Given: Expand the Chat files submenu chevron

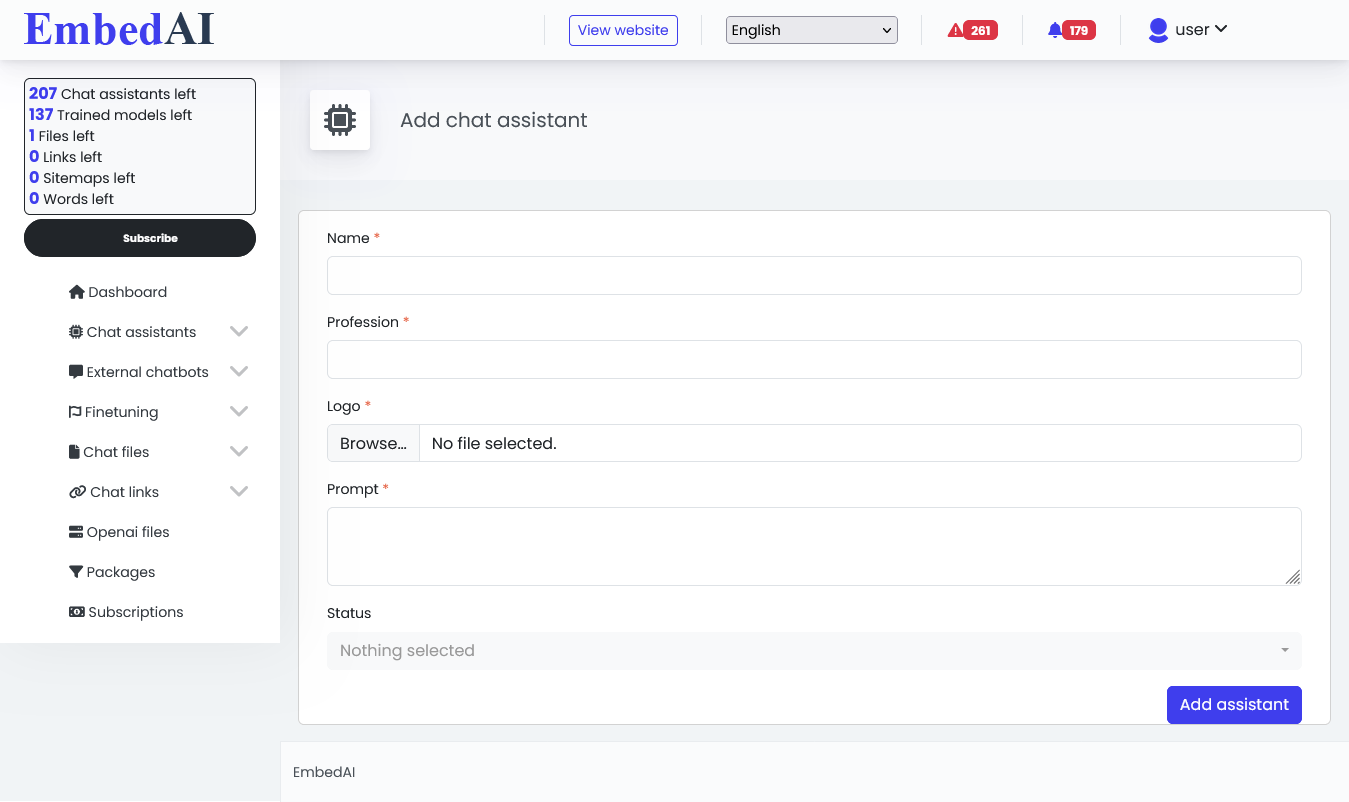Looking at the screenshot, I should tap(239, 451).
